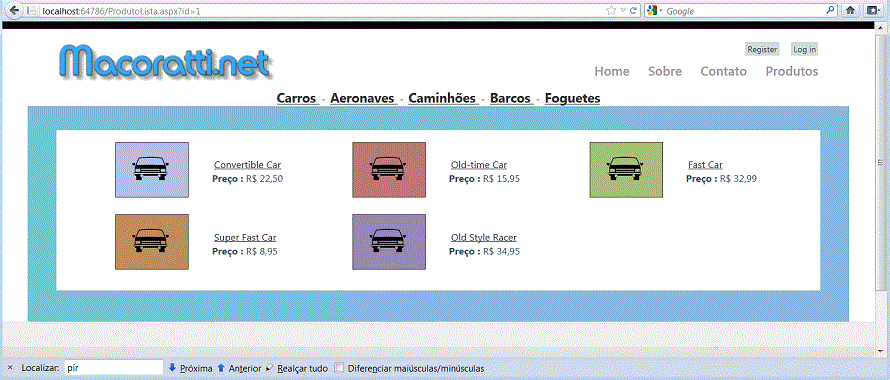Expand the URL history dropdown arrow
This screenshot has height=380, width=890.
coord(623,10)
